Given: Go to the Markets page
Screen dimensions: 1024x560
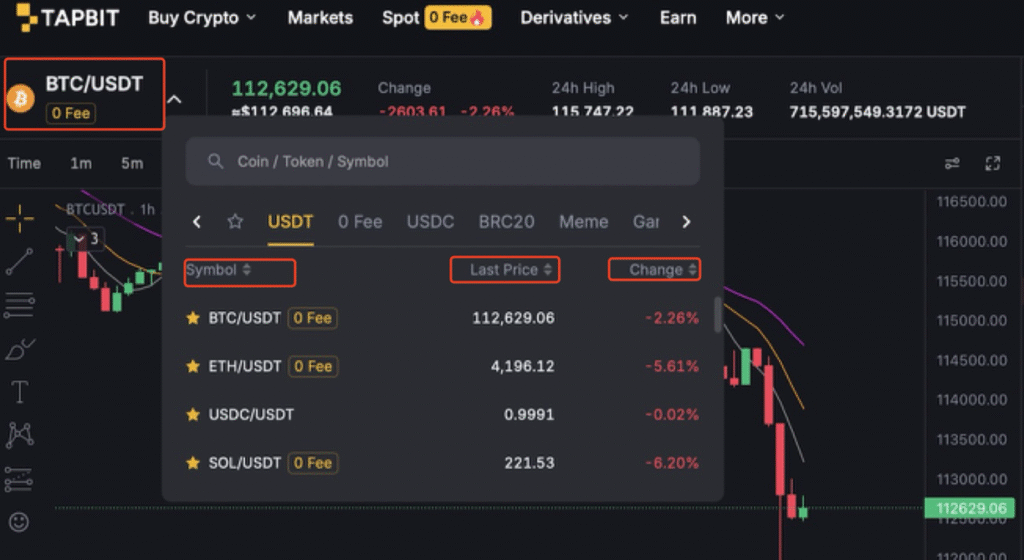Looking at the screenshot, I should pos(320,17).
